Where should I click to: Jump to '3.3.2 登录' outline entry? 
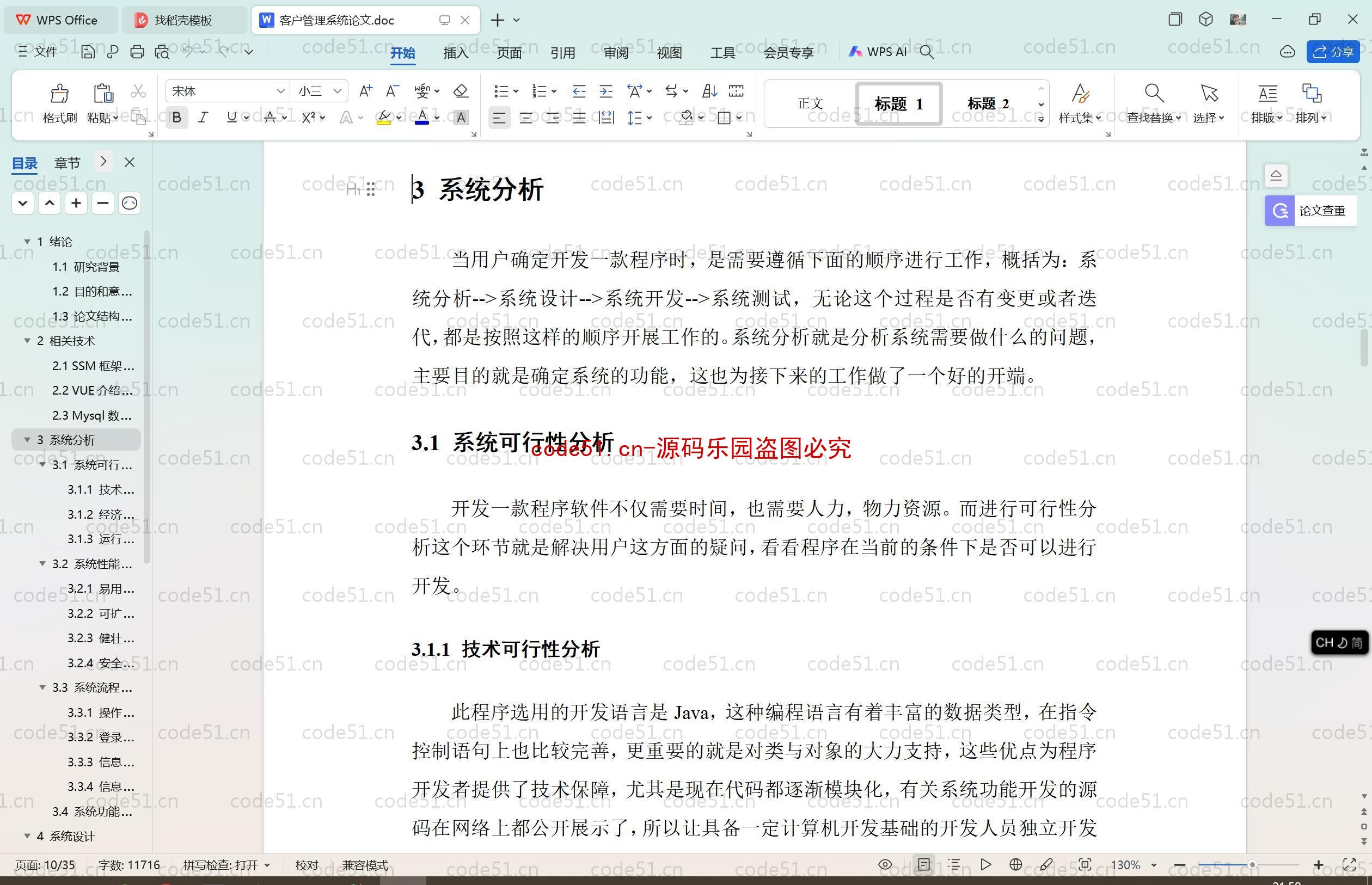pyautogui.click(x=101, y=737)
